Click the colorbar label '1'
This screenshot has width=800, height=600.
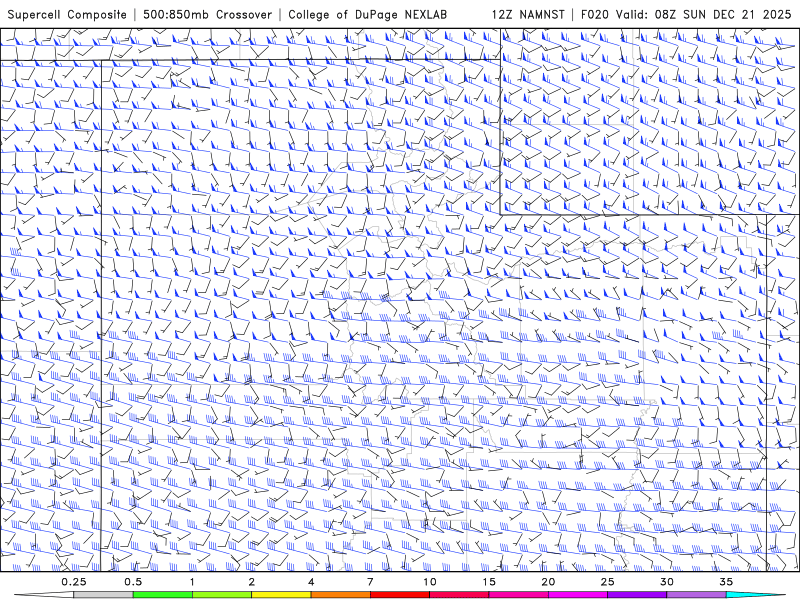click(x=192, y=582)
